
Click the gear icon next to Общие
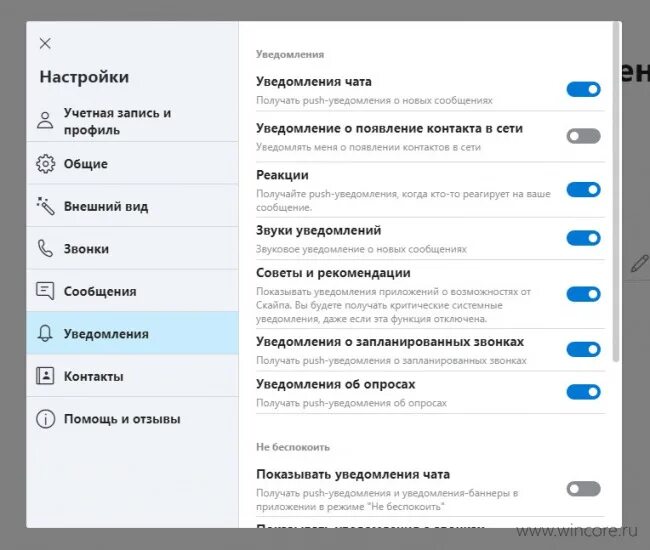coord(45,163)
